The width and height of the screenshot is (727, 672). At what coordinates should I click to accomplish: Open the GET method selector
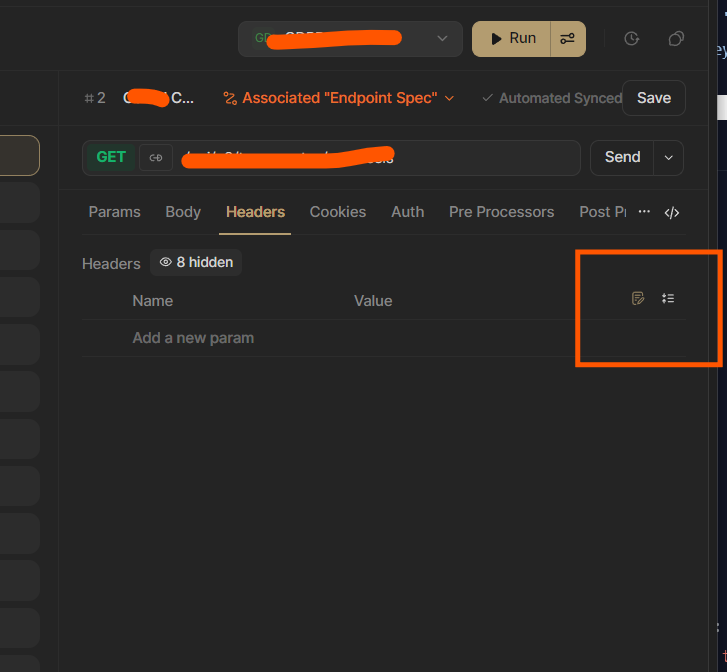pyautogui.click(x=111, y=158)
